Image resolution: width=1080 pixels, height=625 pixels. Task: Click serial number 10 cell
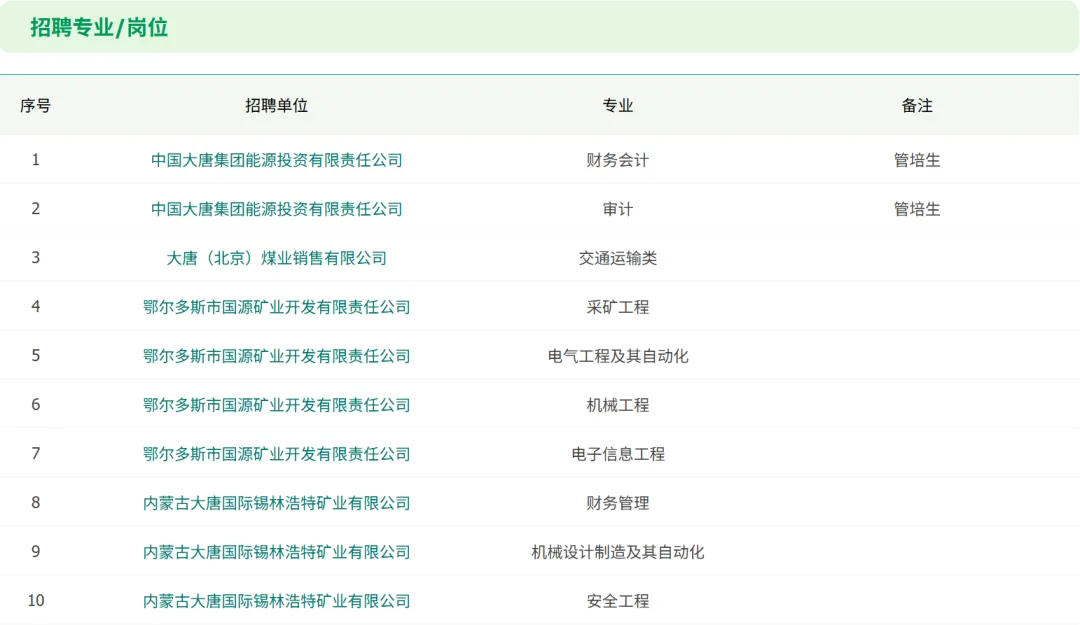point(36,601)
